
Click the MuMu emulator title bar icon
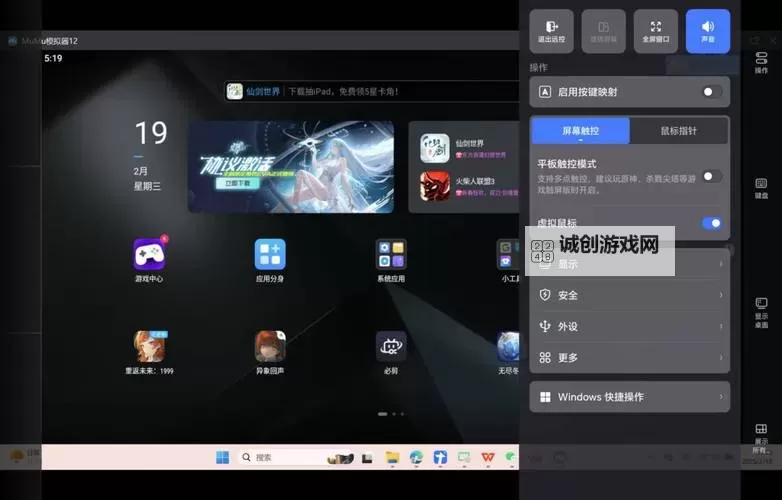[x=13, y=41]
